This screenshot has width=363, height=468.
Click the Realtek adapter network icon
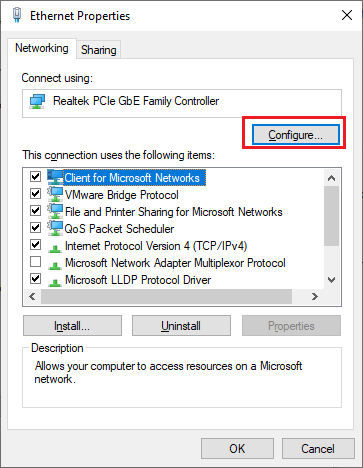point(37,101)
